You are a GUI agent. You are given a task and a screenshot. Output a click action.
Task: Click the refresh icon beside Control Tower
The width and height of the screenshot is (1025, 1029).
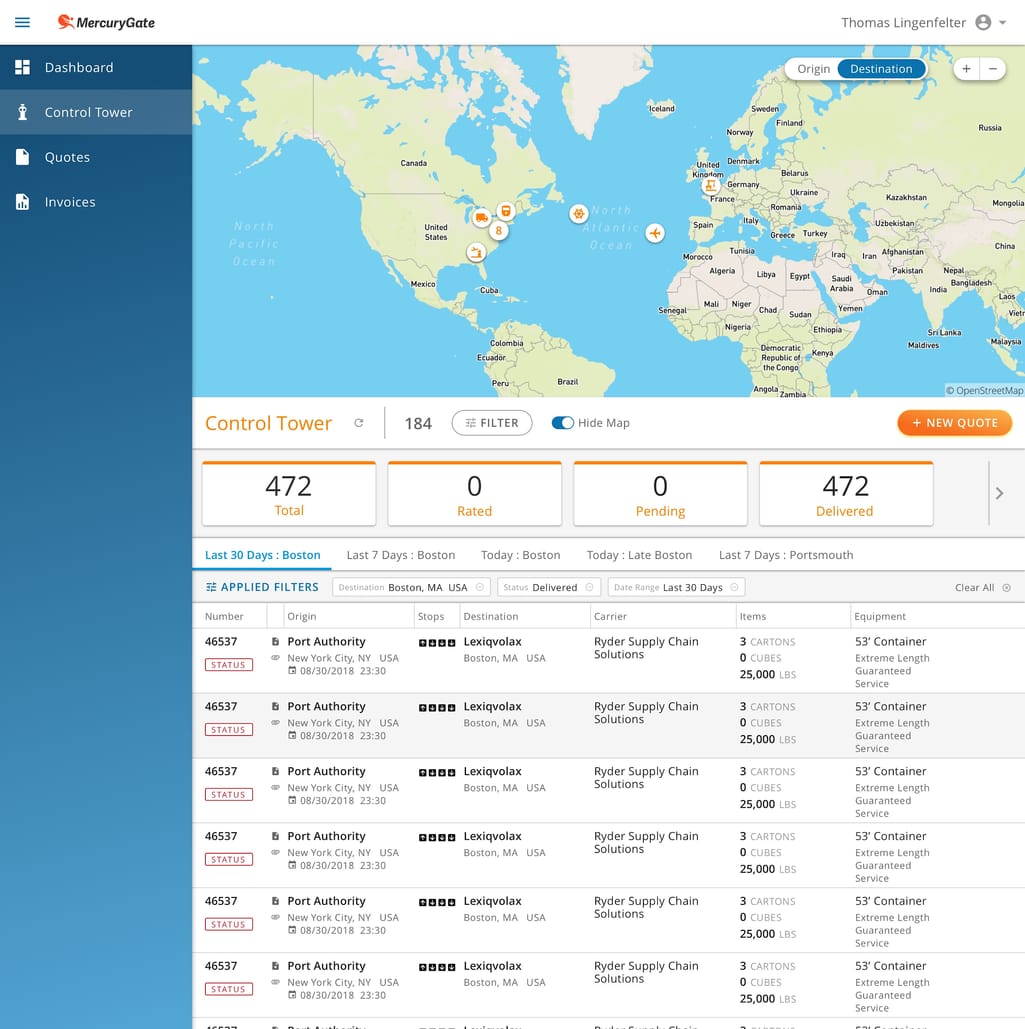tap(359, 423)
